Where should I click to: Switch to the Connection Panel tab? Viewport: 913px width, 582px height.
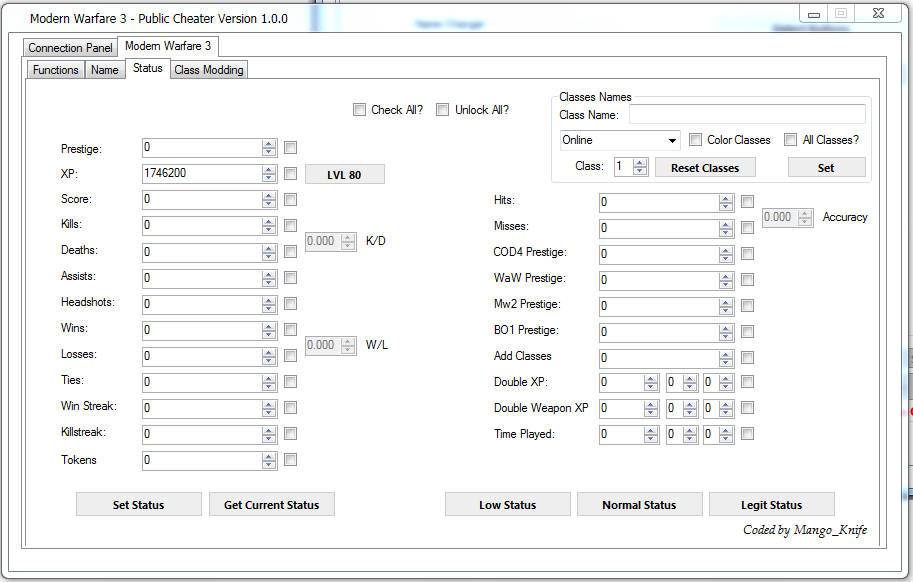pyautogui.click(x=70, y=48)
